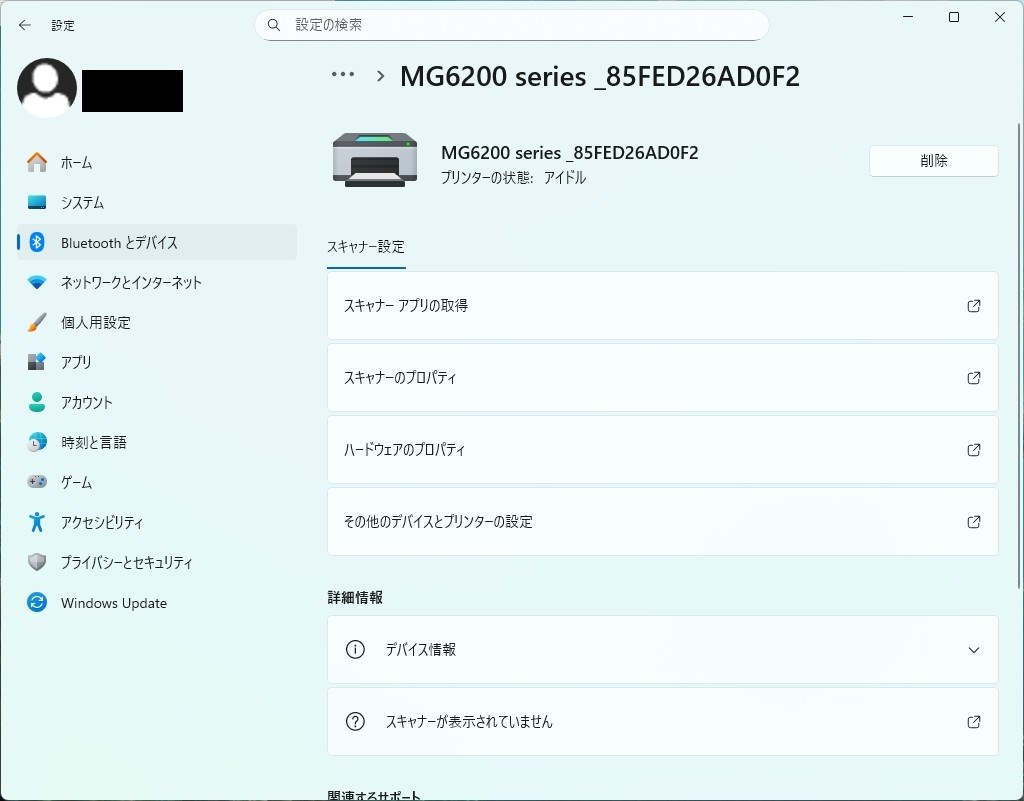The width and height of the screenshot is (1024, 801).
Task: Select the スキャナー設定 tab
Action: [366, 247]
